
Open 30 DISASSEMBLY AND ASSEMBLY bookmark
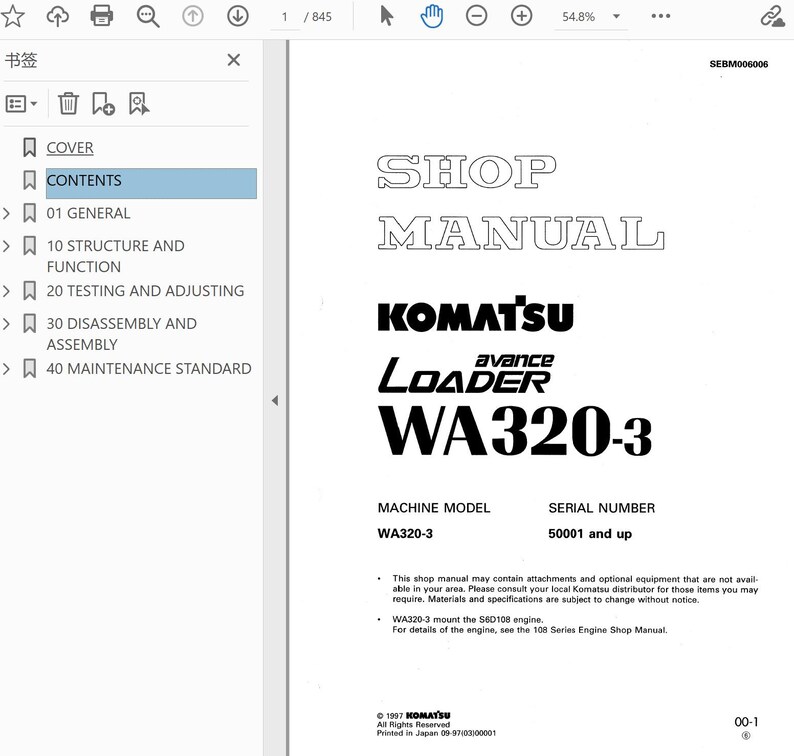[x=122, y=334]
